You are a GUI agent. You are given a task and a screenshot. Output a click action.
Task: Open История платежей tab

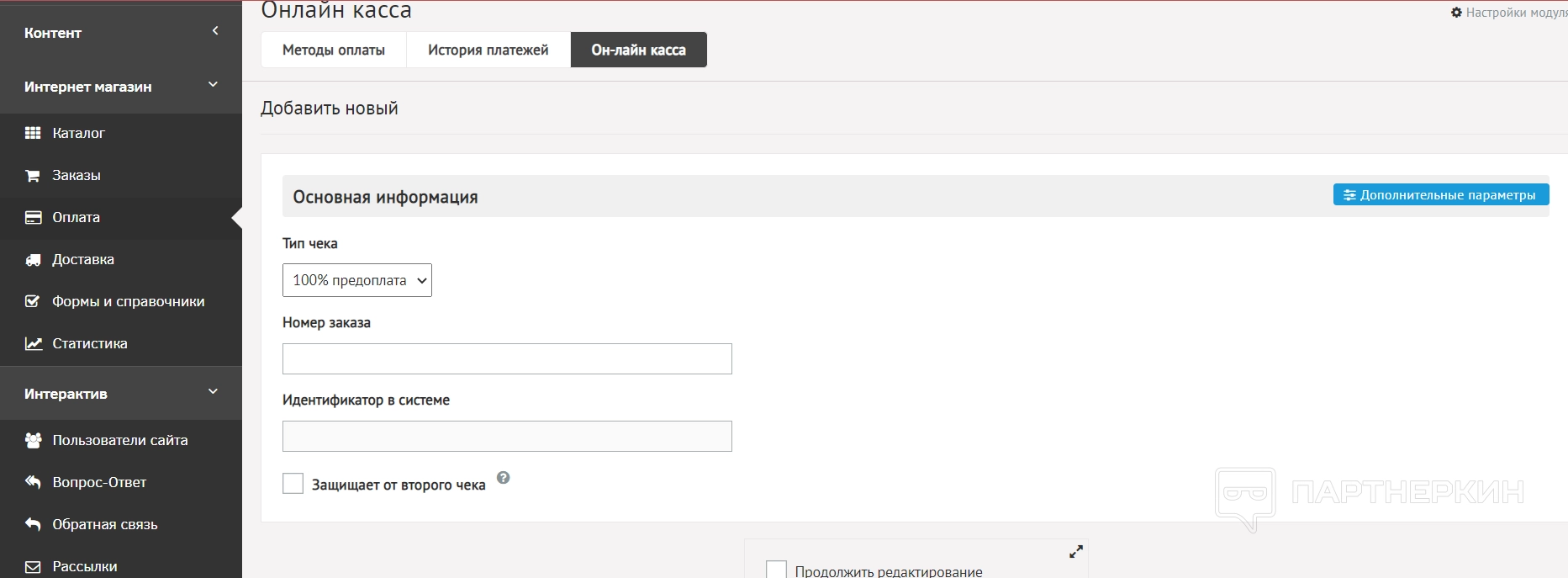(488, 50)
